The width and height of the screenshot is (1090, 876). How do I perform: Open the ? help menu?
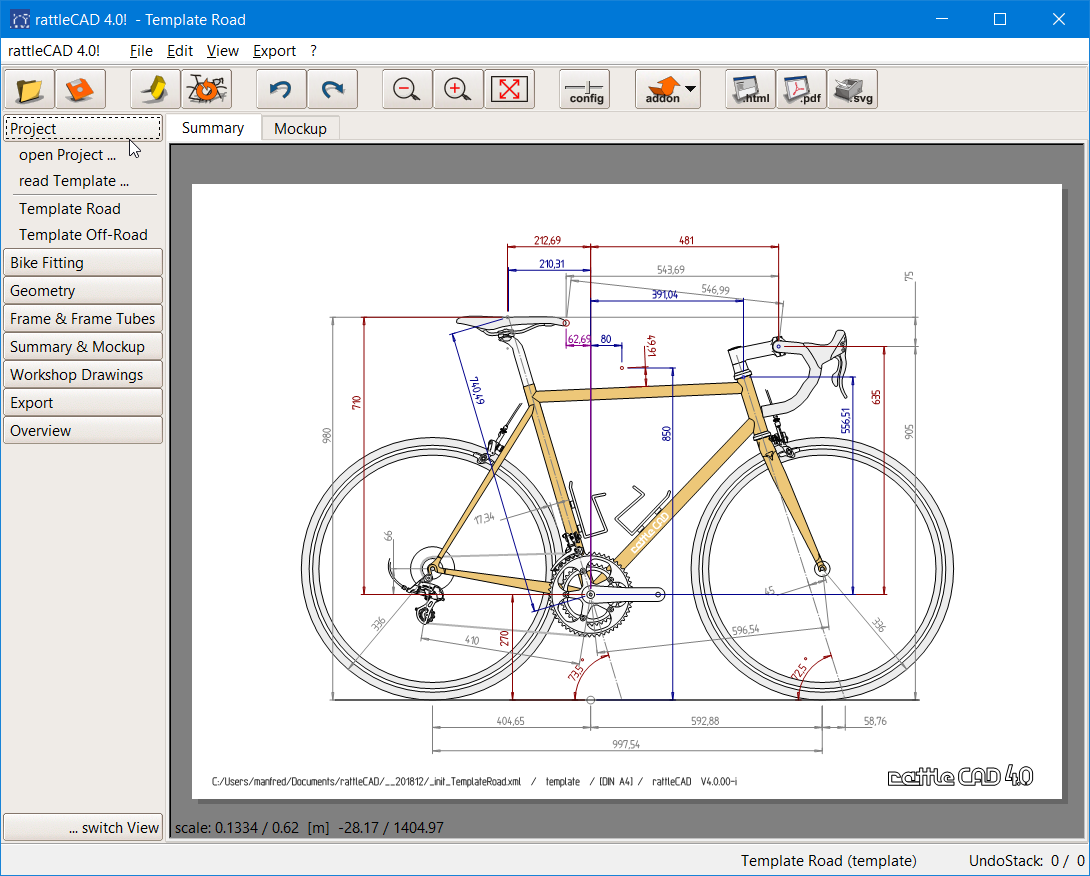(x=314, y=51)
